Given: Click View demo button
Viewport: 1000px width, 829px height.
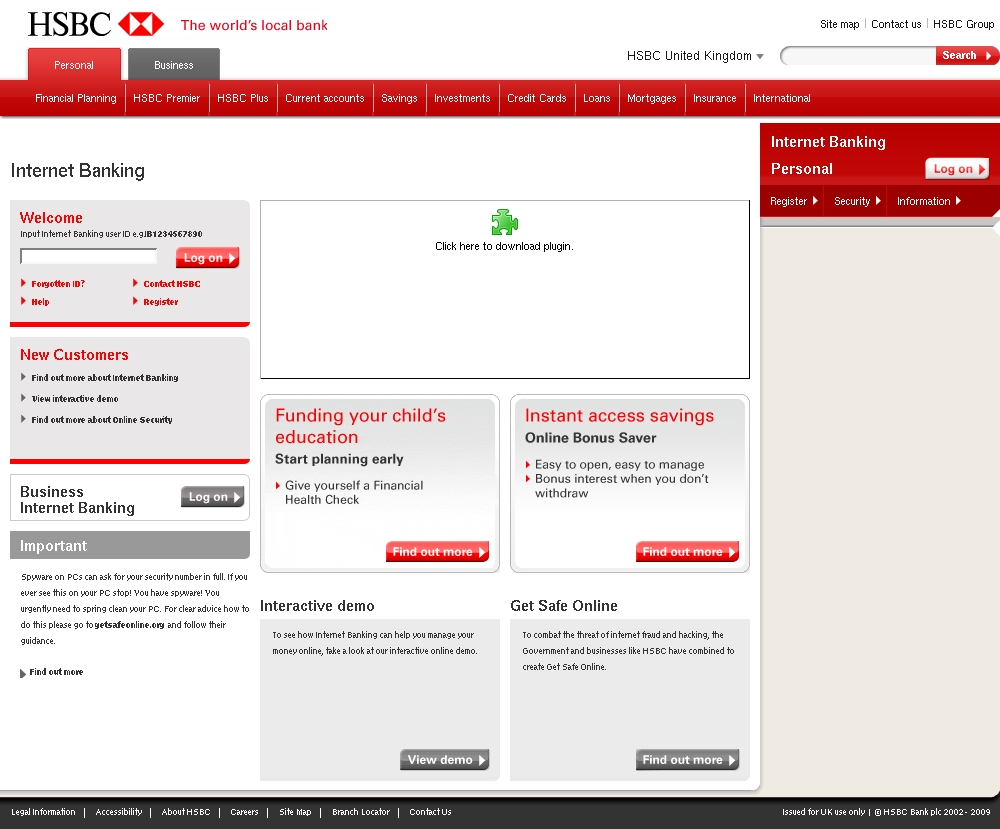Looking at the screenshot, I should 444,760.
